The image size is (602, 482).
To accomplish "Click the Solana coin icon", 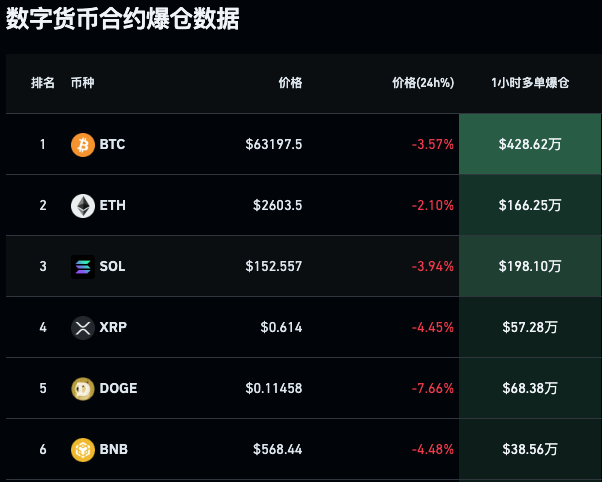I will pos(83,267).
